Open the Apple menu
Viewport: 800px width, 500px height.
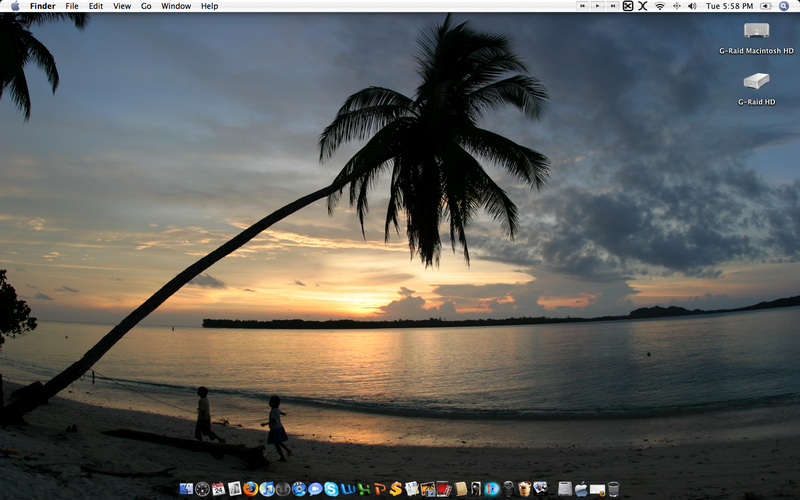[15, 6]
